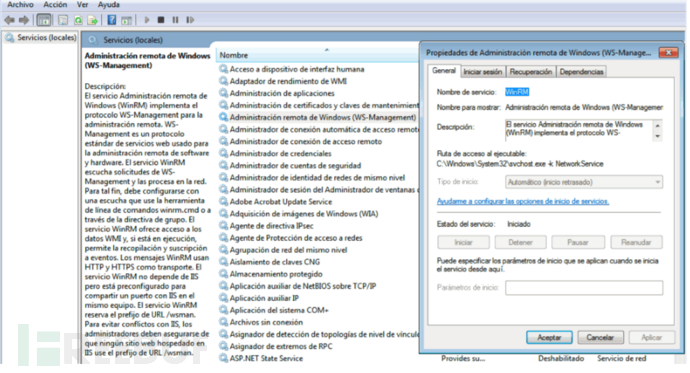Sort services by the Nombre column header
690x373 pixels.
pos(318,55)
